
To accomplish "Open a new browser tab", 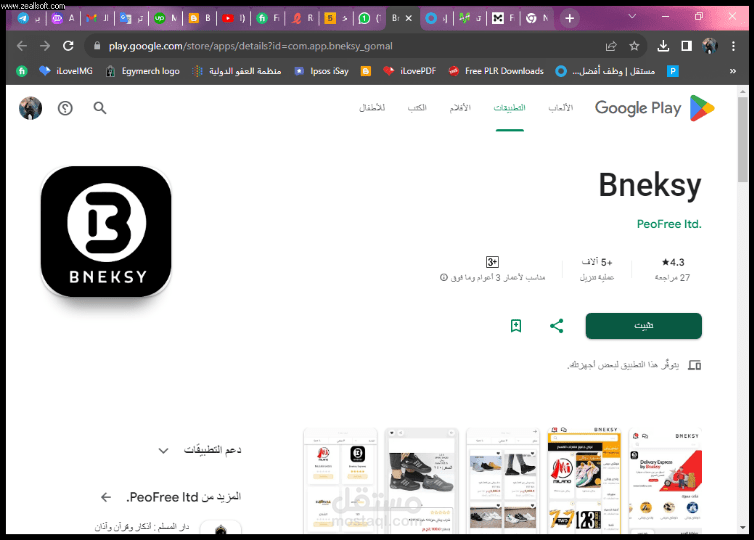I will tap(570, 18).
